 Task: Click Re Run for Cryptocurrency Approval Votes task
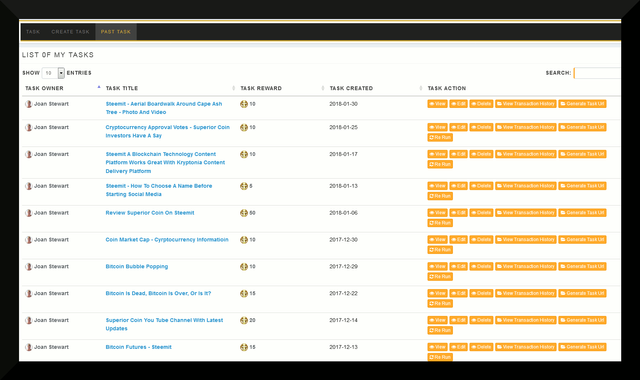pos(440,138)
